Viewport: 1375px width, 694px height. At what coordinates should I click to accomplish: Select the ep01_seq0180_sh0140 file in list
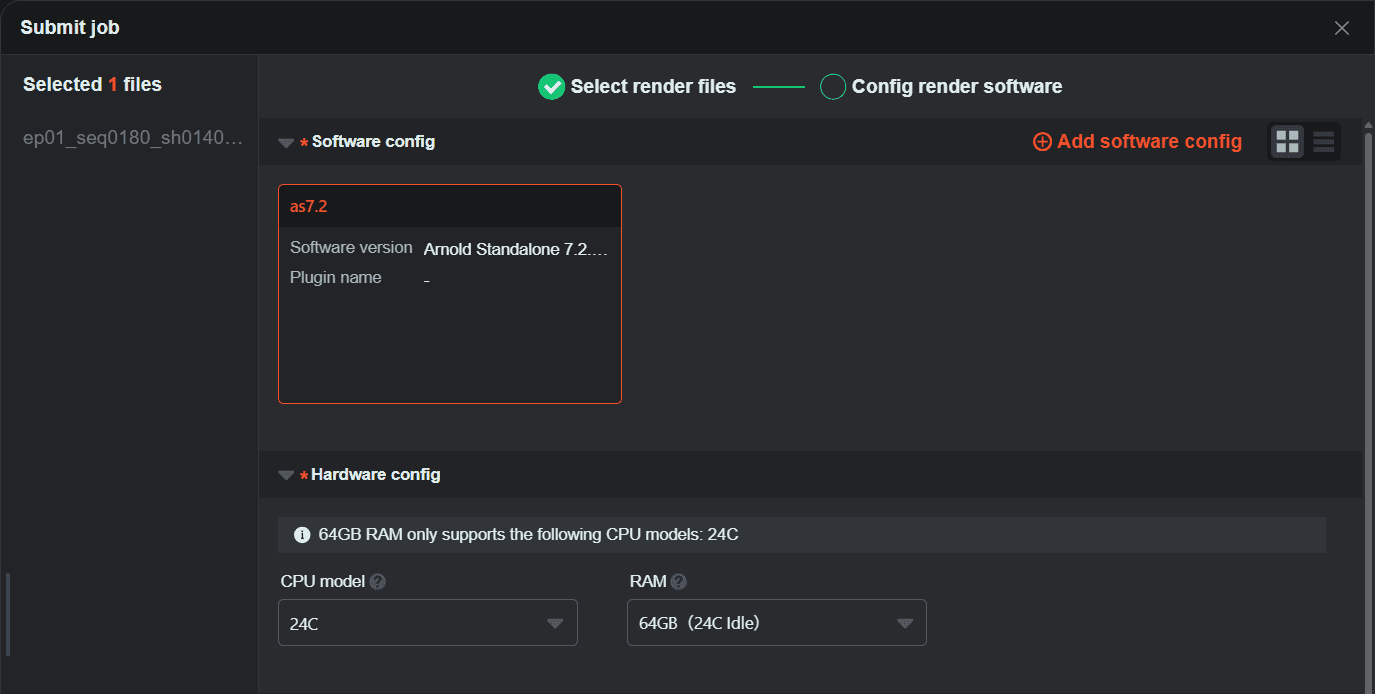coord(132,139)
